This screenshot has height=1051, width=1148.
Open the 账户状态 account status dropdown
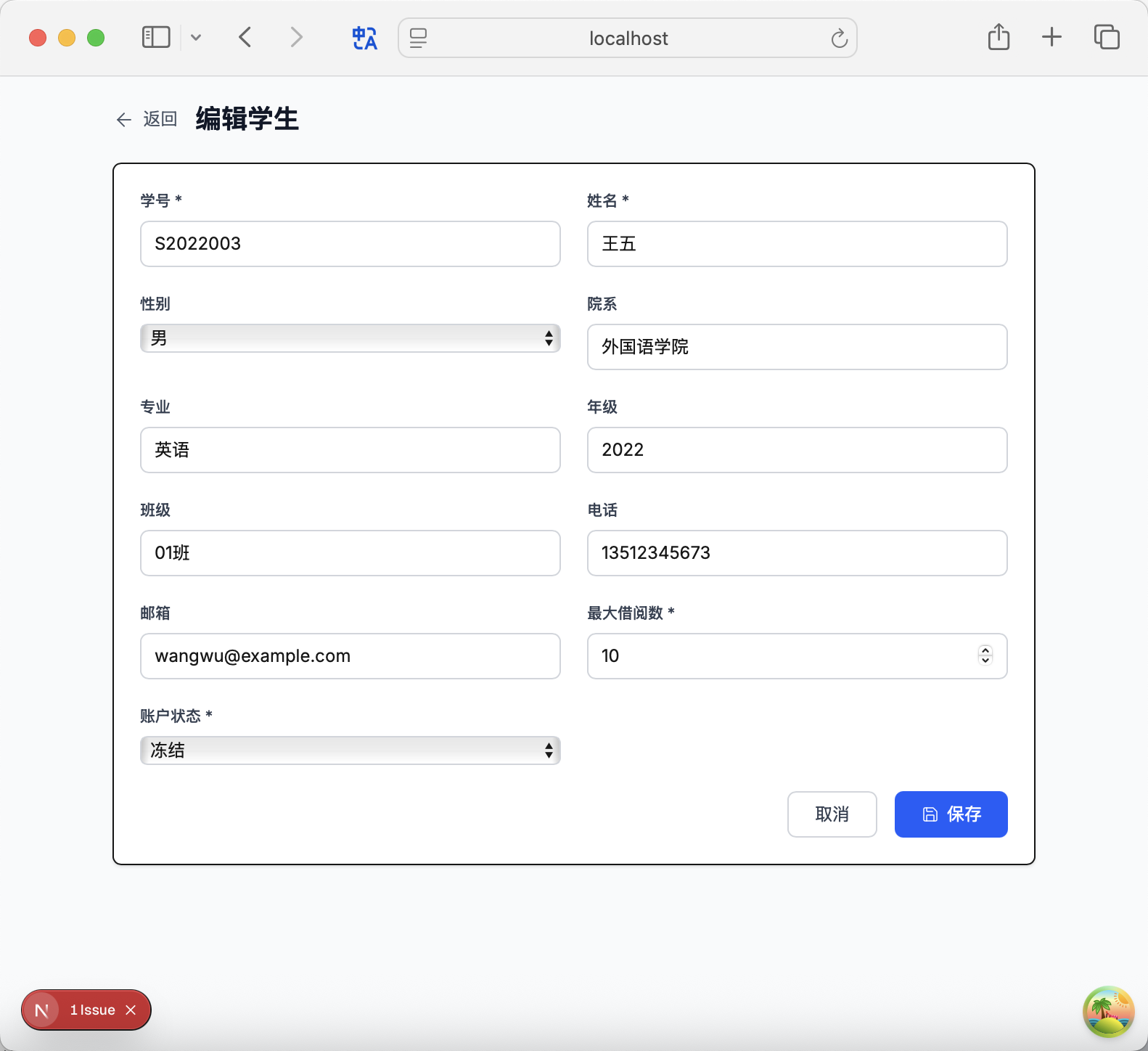pyautogui.click(x=350, y=751)
